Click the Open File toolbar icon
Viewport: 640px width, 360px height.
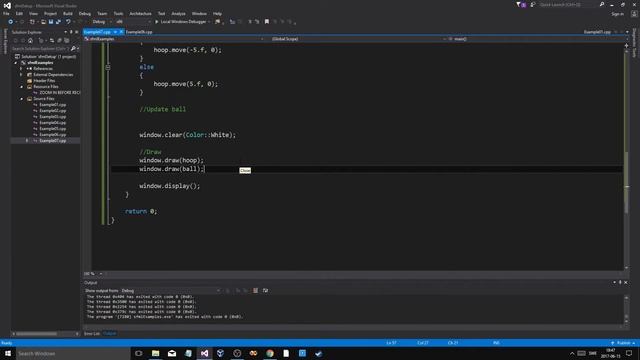[43, 22]
